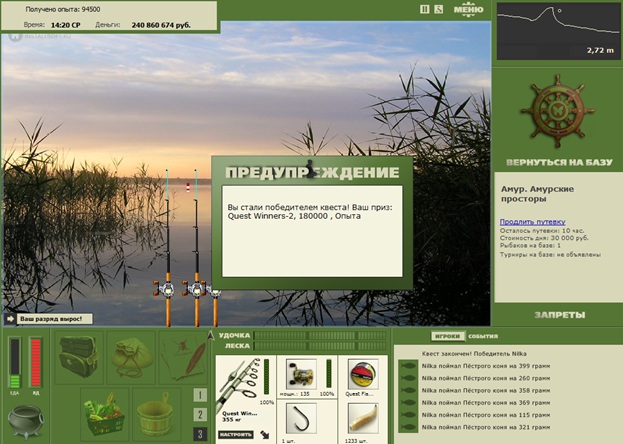Switch to the СОБЫТИЯ tab
623x444 pixels.
[483, 336]
